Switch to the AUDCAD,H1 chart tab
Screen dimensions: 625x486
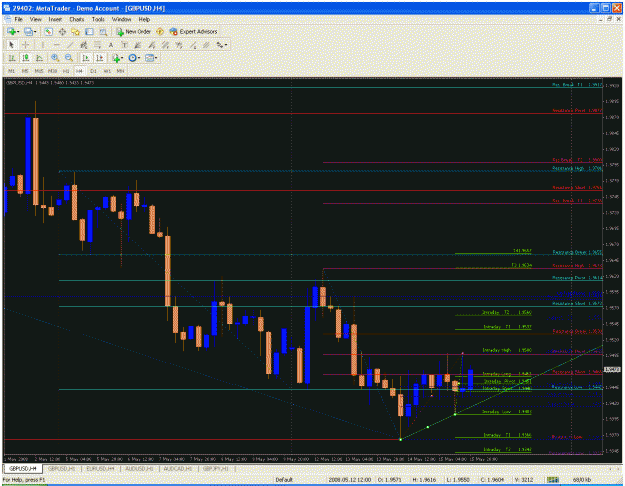point(178,469)
